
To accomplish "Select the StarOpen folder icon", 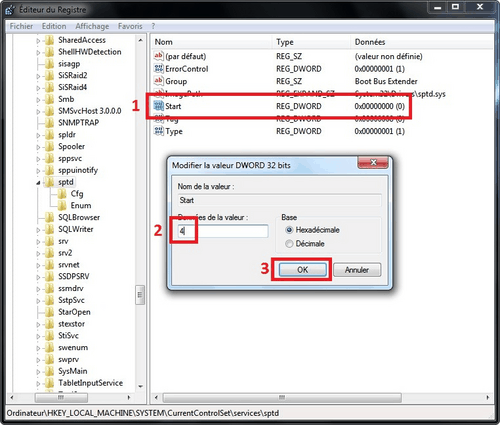I will [49, 312].
